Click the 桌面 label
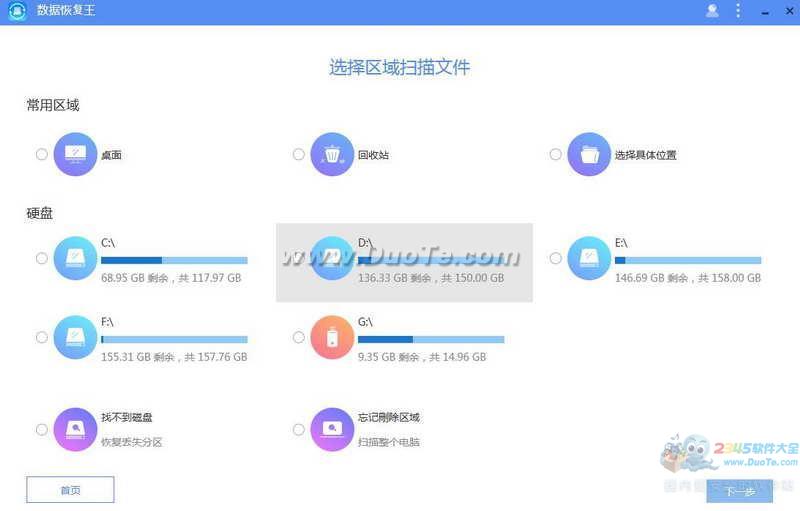Screen dimensions: 800x511 111,155
